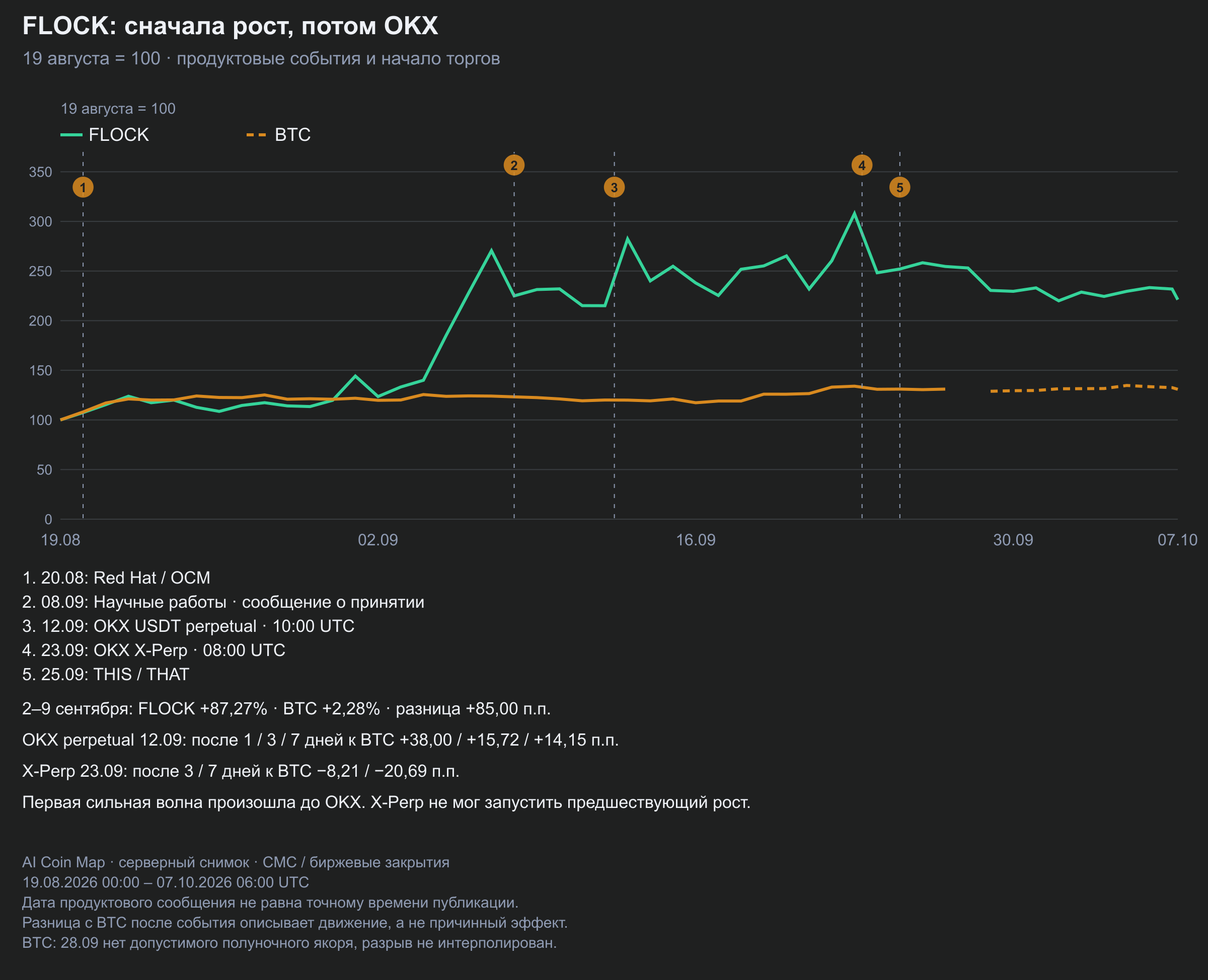Viewport: 1208px width, 980px height.
Task: Click the 'OKX perpetual 12.09' stats line
Action: tap(321, 740)
